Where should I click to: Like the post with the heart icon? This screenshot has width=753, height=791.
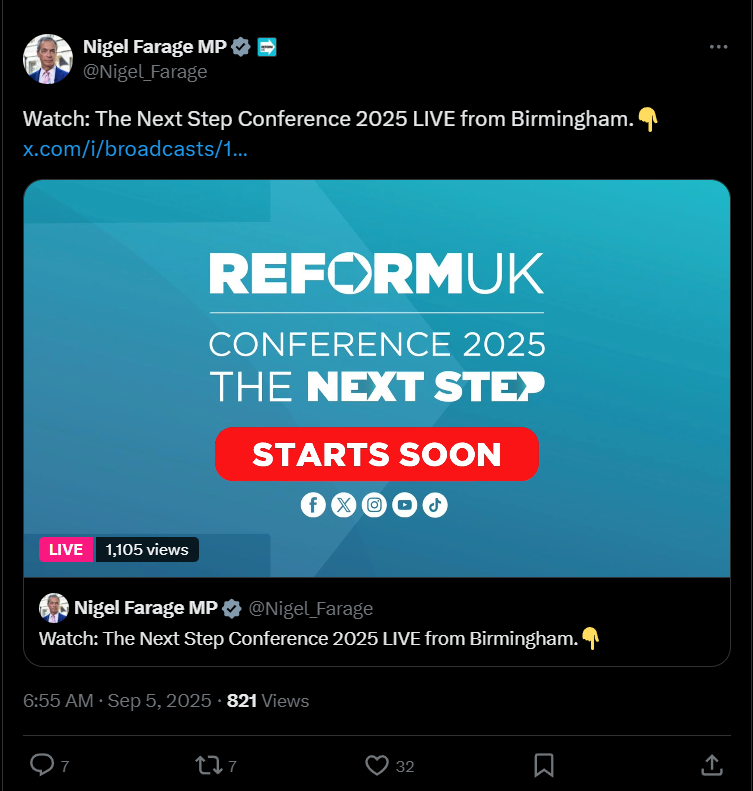(377, 765)
